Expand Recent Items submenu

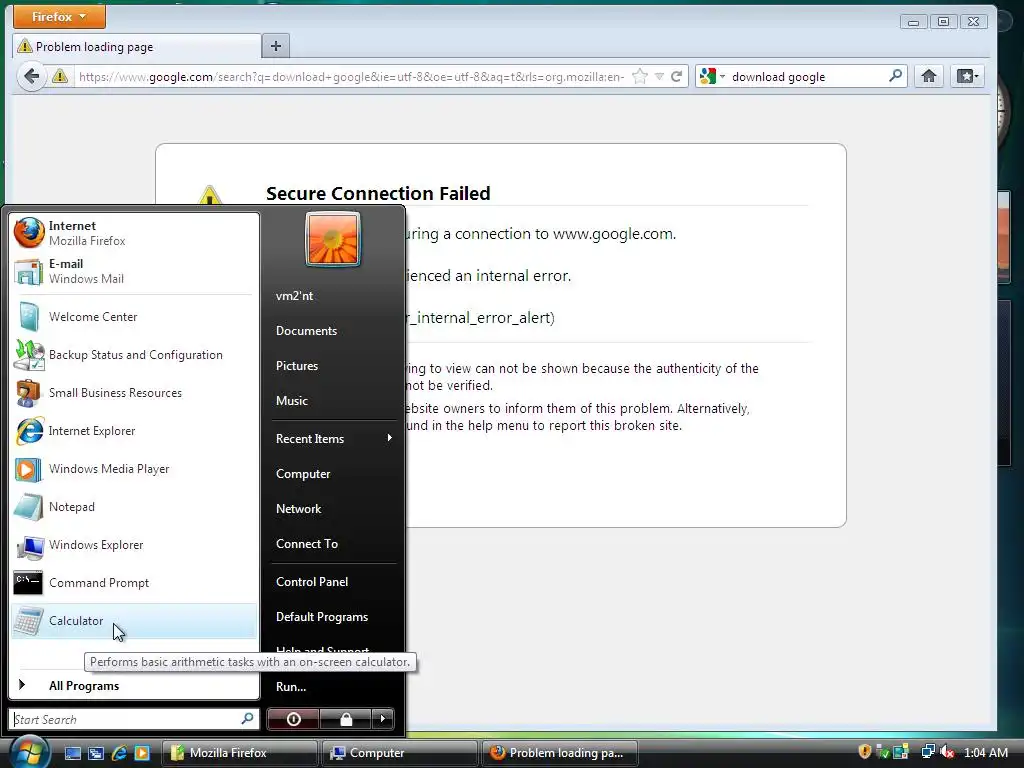click(333, 439)
